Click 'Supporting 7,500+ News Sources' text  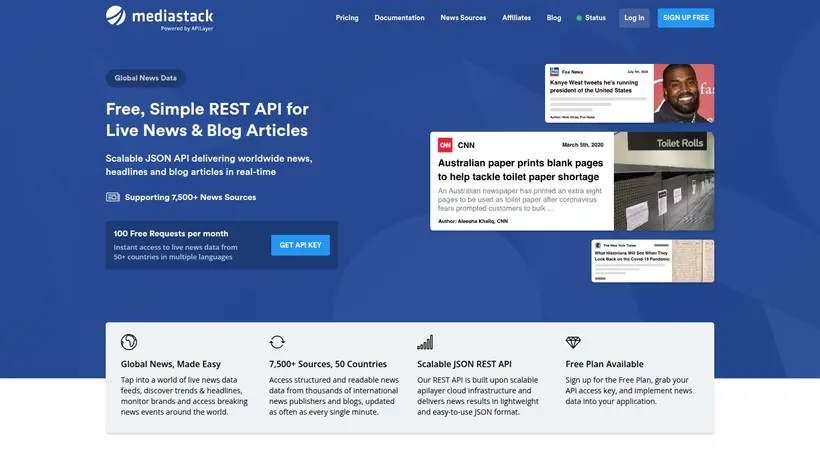pyautogui.click(x=190, y=197)
